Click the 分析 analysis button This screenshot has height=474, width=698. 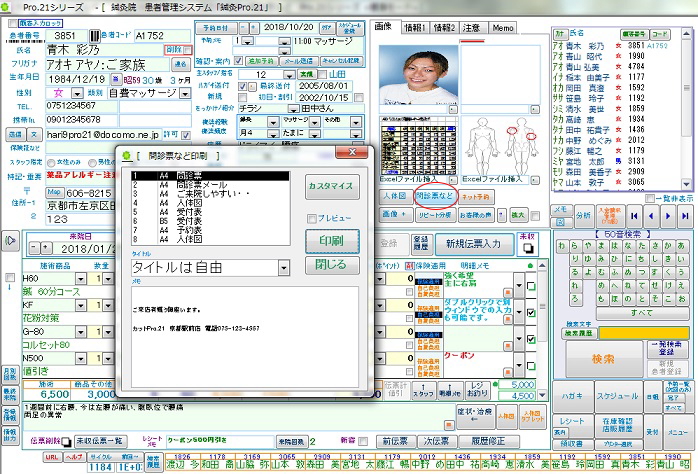(x=583, y=215)
